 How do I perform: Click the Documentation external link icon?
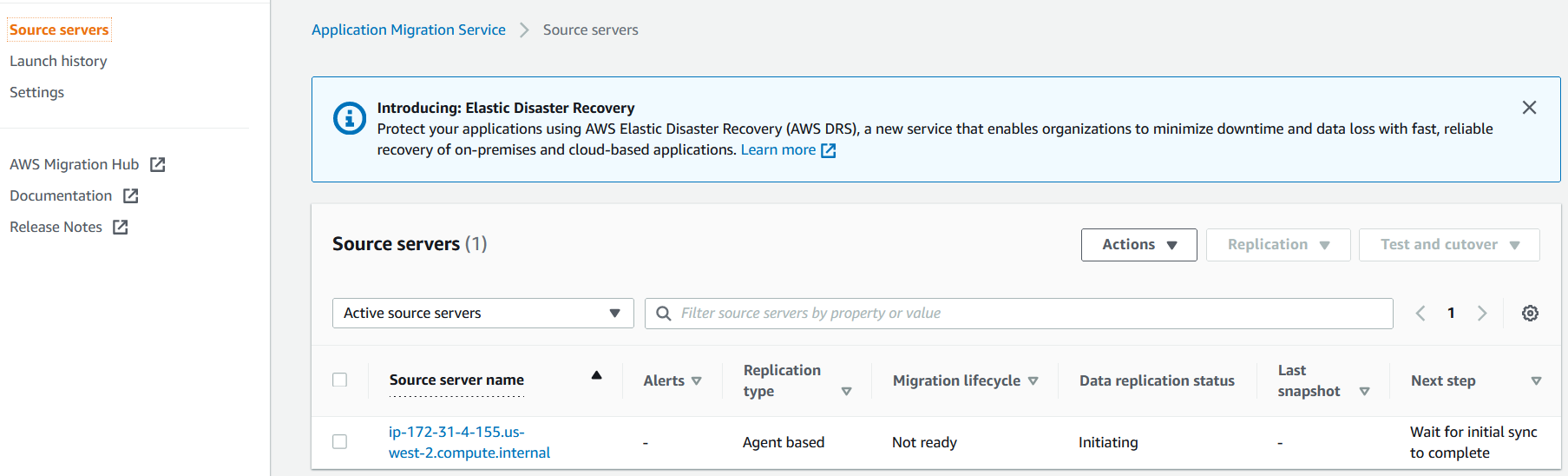tap(130, 195)
